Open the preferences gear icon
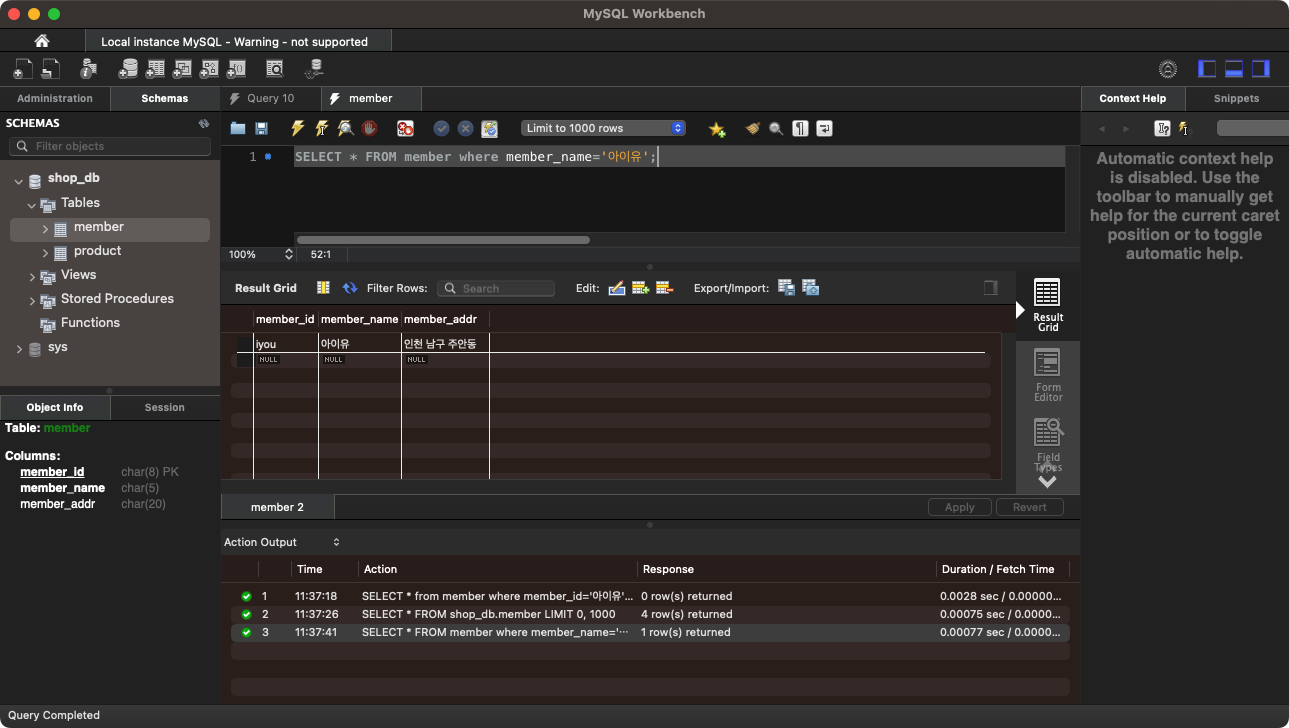Screen dimensions: 1289x728 tap(1168, 69)
